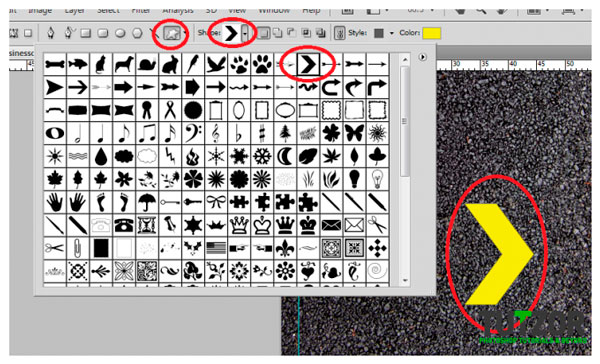Choose the Rectangle shape tool
This screenshot has width=600, height=364.
tap(85, 33)
